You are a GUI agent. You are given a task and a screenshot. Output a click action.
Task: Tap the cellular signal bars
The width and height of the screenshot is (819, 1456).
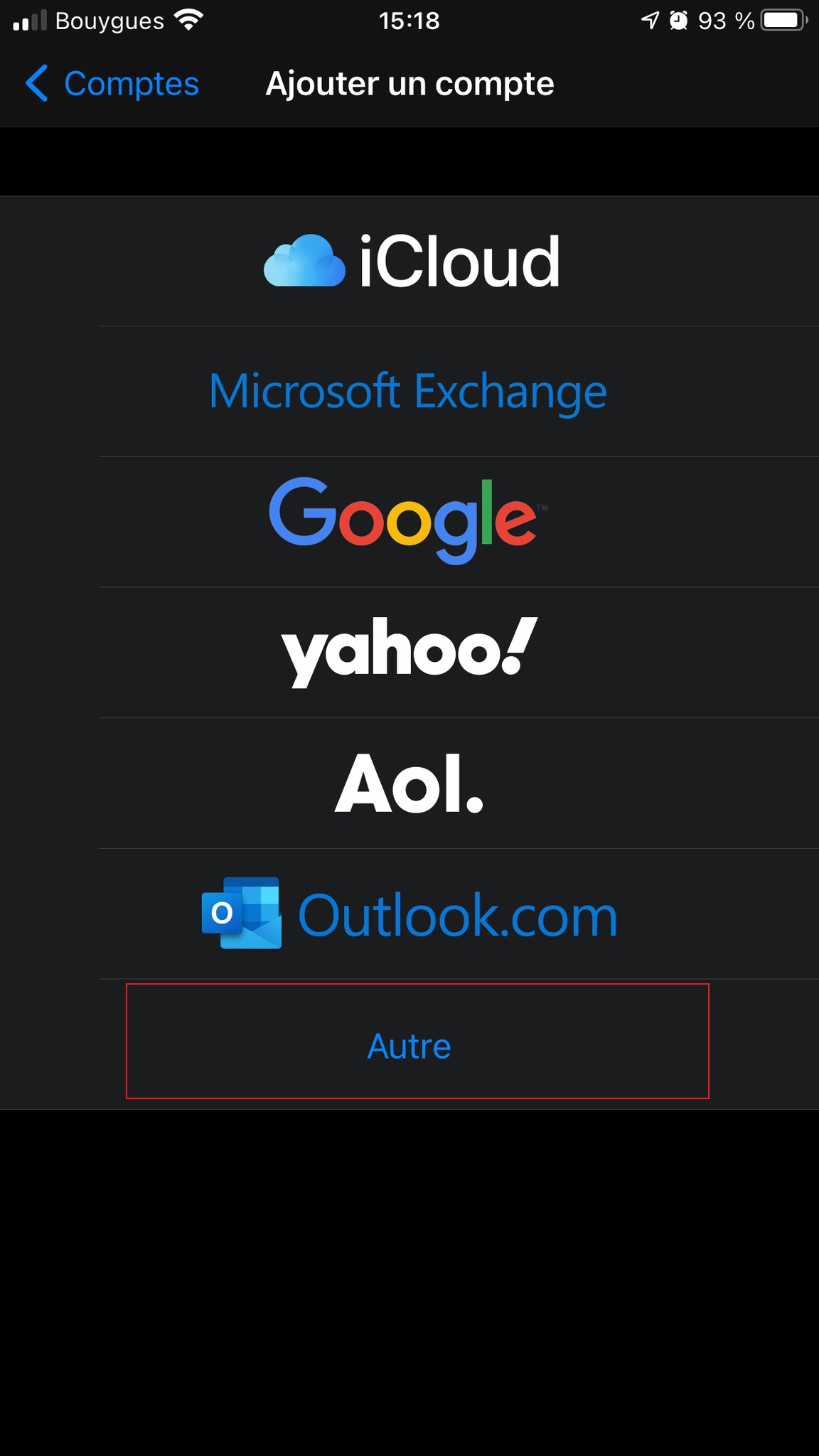[29, 21]
